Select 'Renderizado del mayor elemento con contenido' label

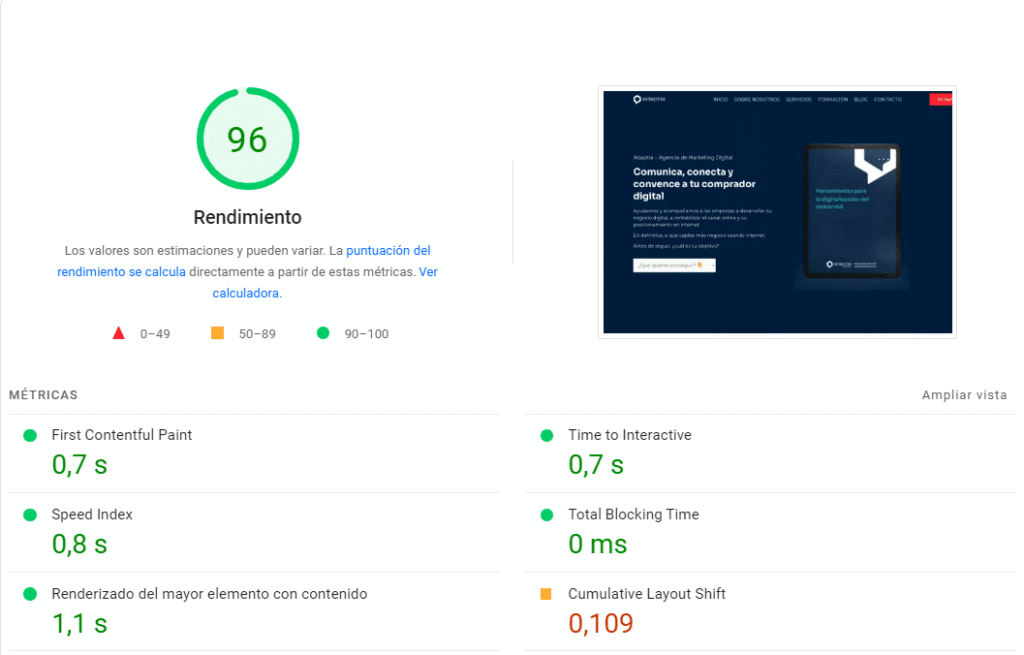pyautogui.click(x=209, y=594)
